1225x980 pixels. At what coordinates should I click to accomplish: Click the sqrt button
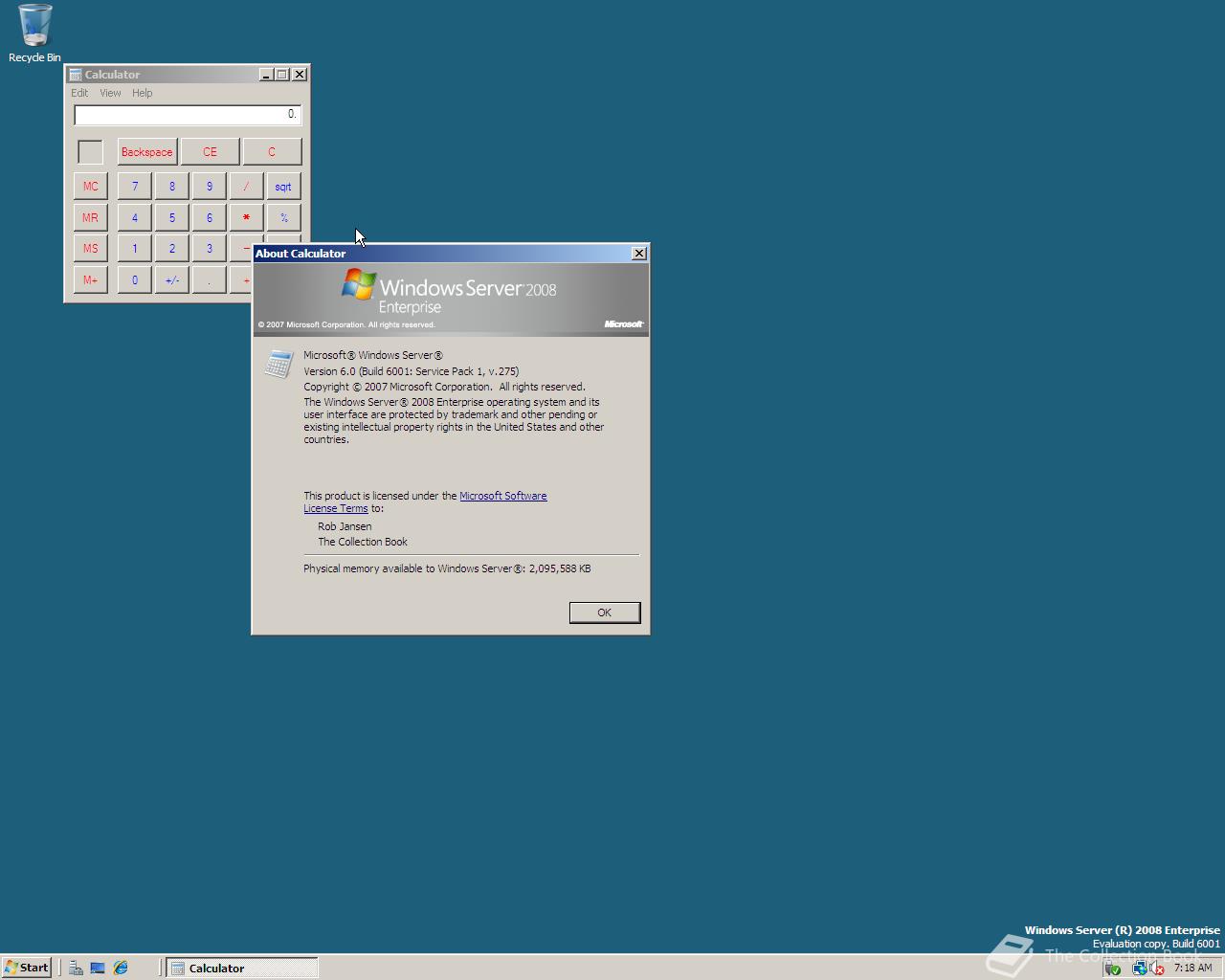tap(283, 186)
